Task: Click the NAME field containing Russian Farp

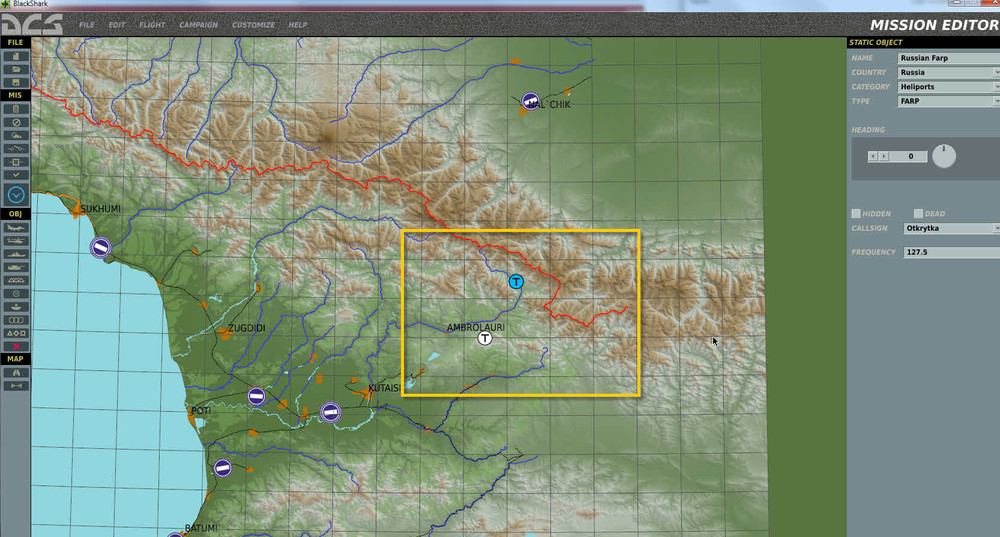Action: pyautogui.click(x=949, y=57)
